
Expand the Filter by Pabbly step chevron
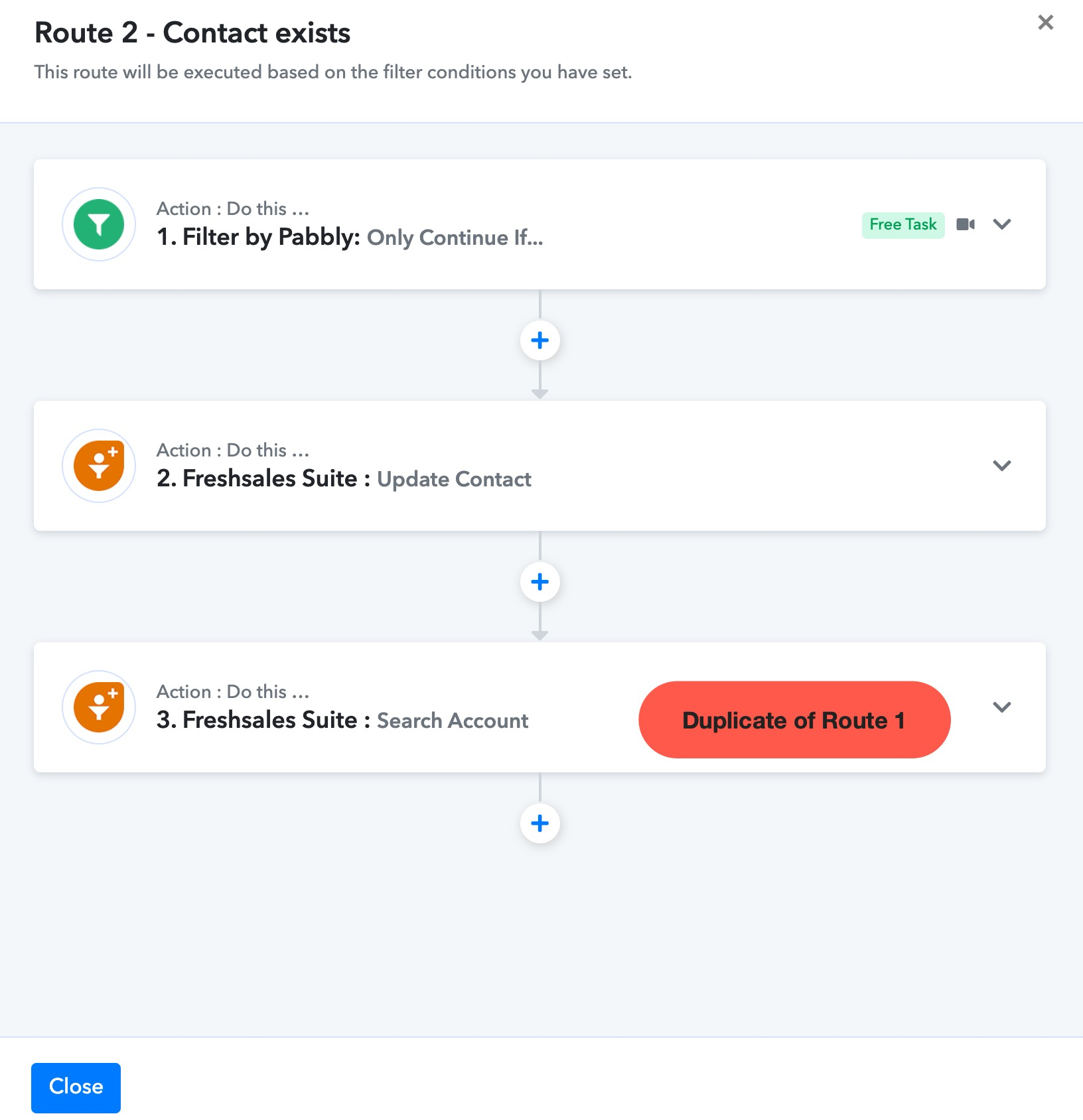(1002, 224)
